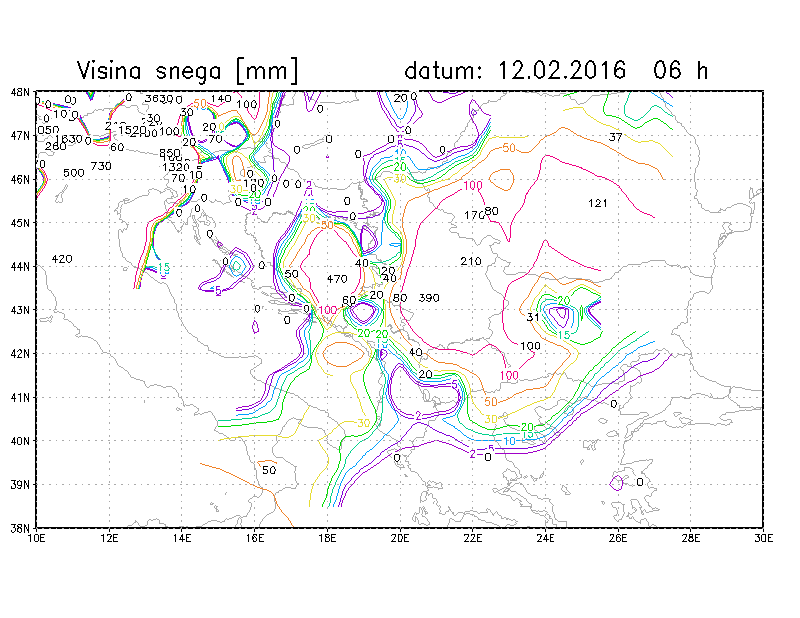Click the 24E longitude axis label
This screenshot has width=800, height=618.
(x=545, y=538)
